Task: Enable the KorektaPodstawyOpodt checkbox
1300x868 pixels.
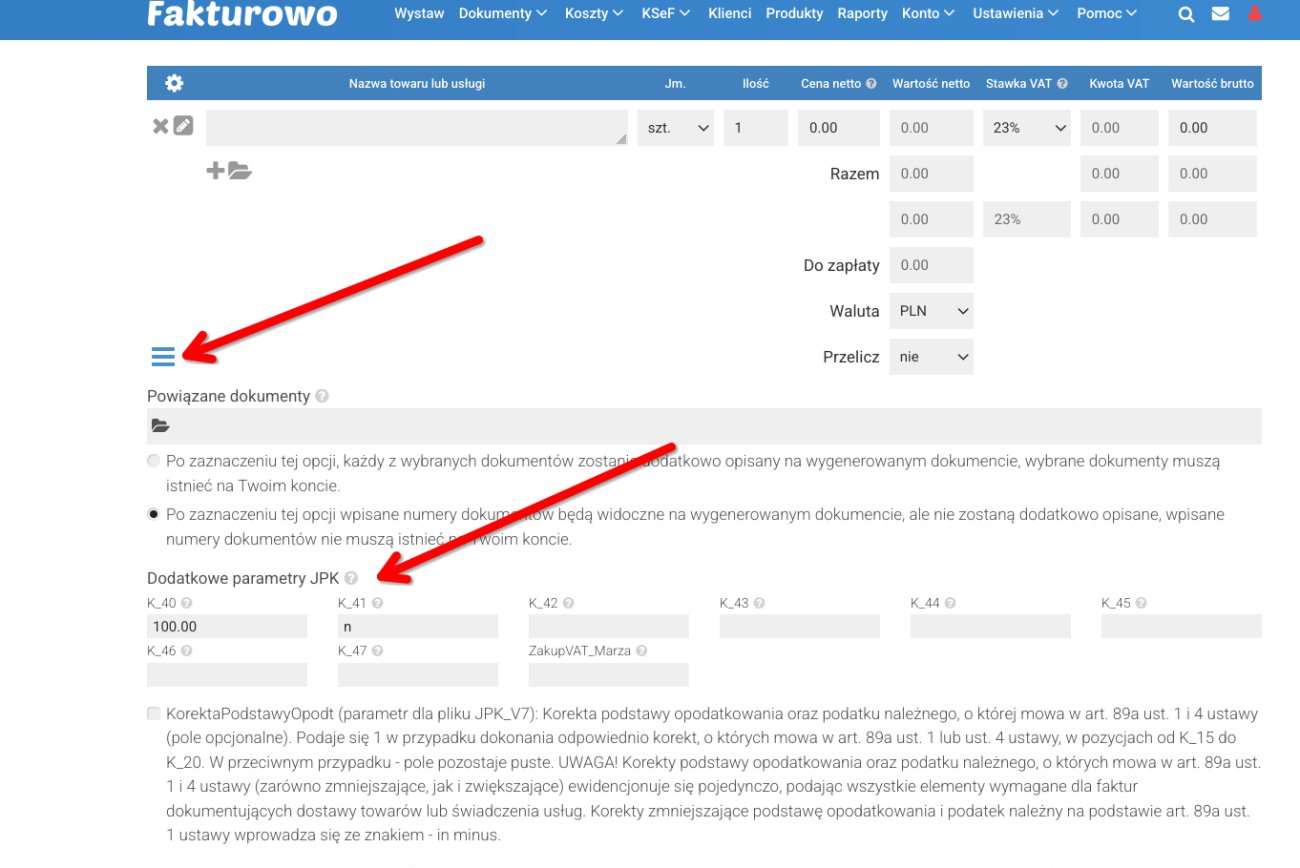Action: pos(153,713)
